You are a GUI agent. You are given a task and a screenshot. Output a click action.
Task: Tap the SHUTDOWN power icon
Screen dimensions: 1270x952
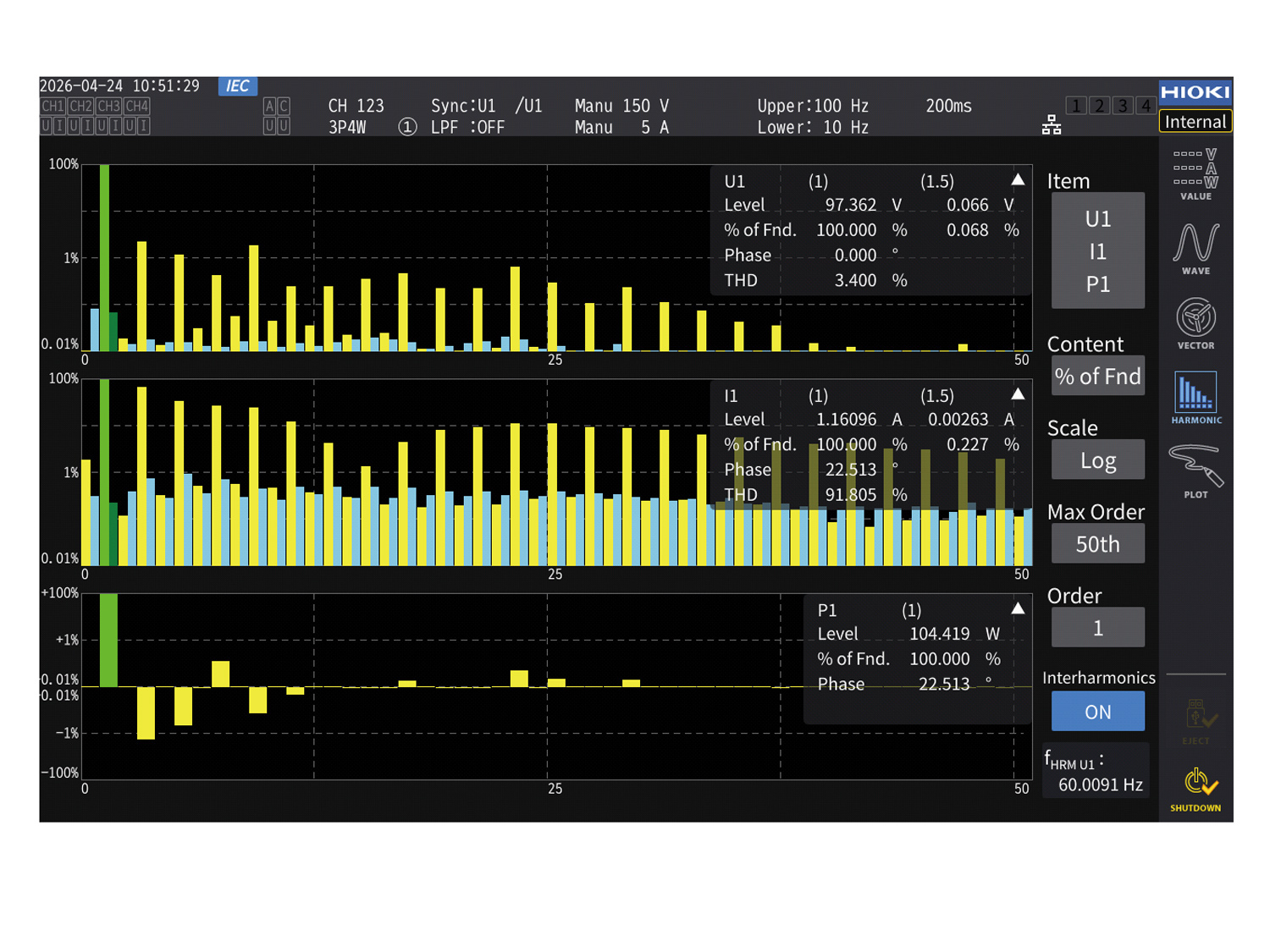pos(1195,790)
